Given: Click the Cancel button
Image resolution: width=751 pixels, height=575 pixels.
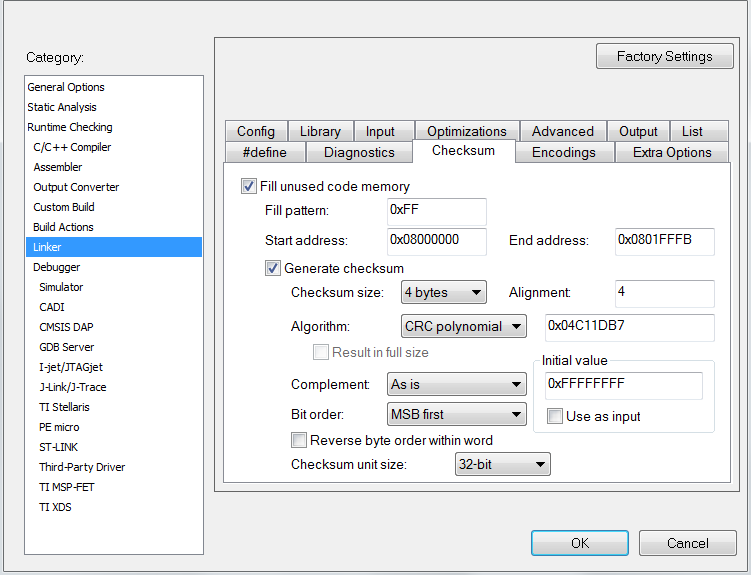Looking at the screenshot, I should 688,543.
